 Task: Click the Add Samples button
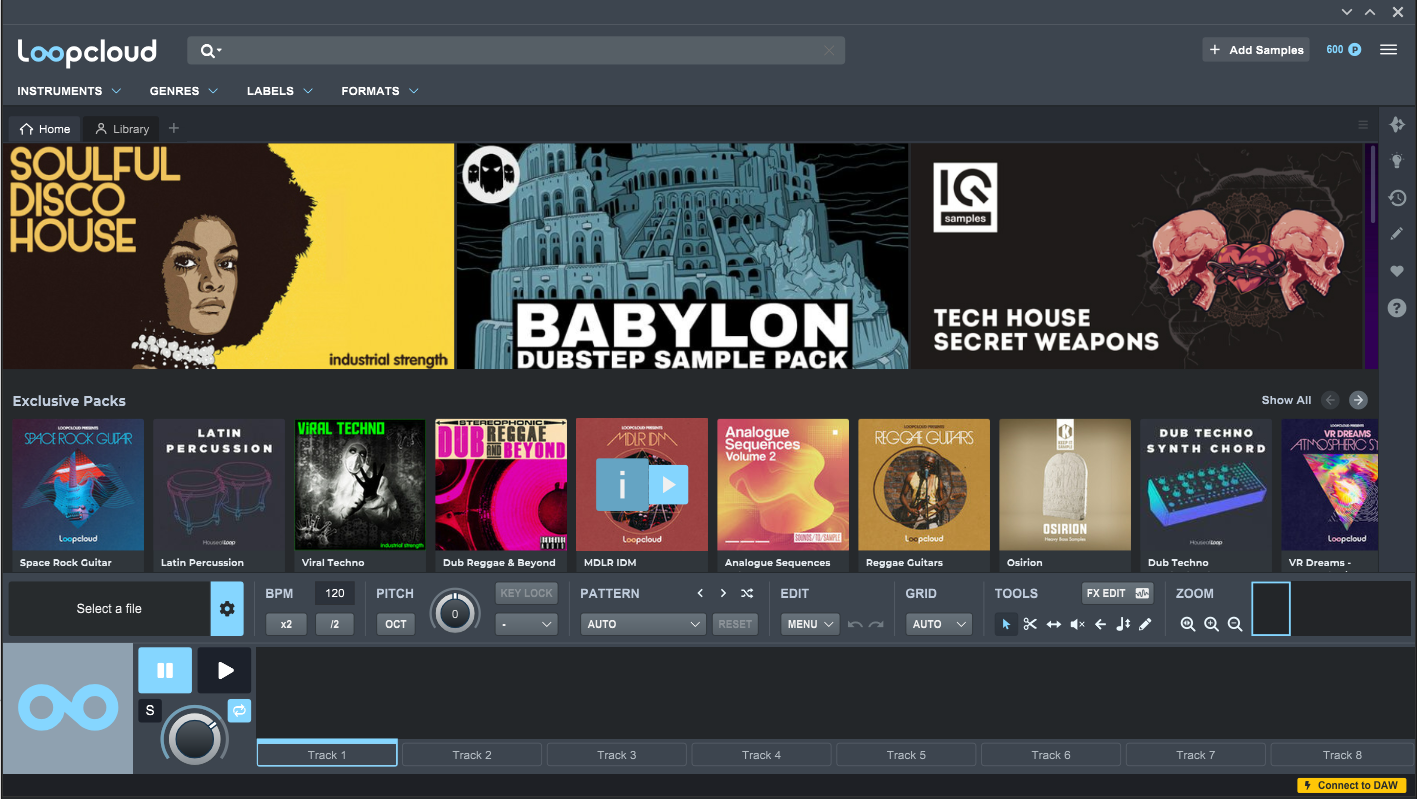[x=1256, y=50]
